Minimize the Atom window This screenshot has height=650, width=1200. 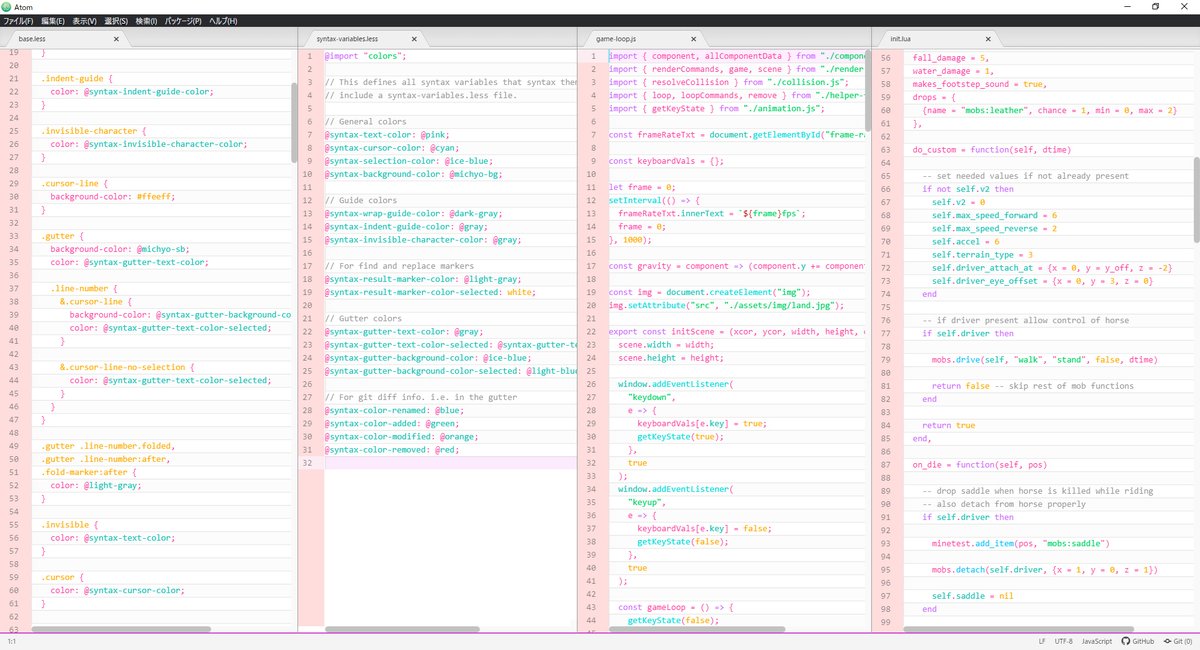(1128, 6)
